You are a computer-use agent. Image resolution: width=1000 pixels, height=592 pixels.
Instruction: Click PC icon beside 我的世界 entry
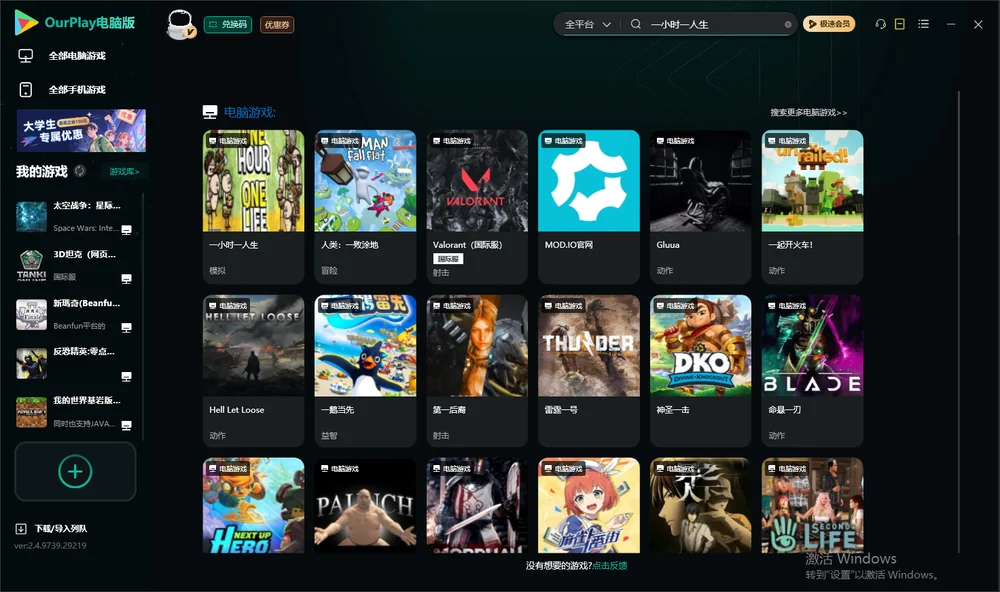pos(126,426)
